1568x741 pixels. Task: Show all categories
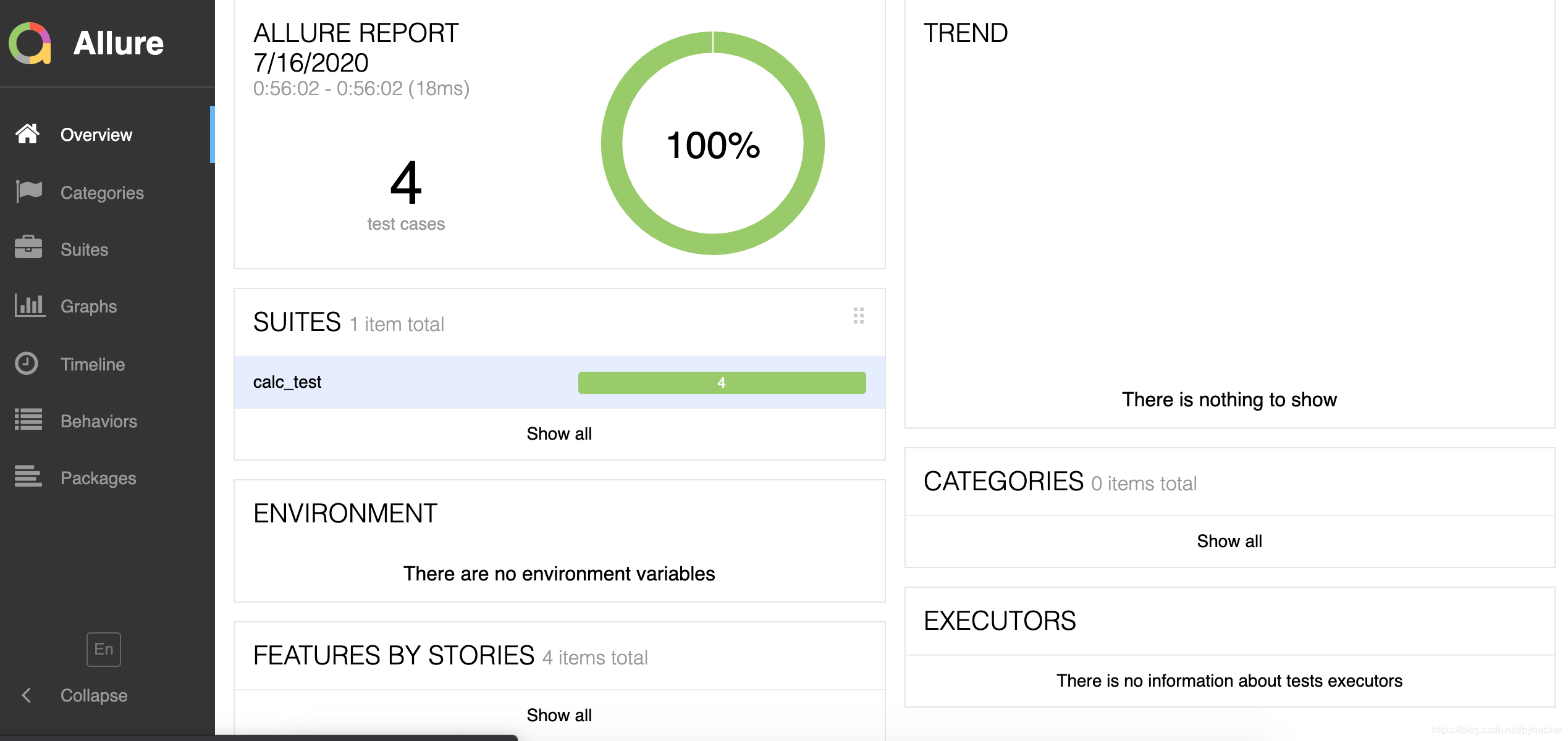[x=1229, y=541]
